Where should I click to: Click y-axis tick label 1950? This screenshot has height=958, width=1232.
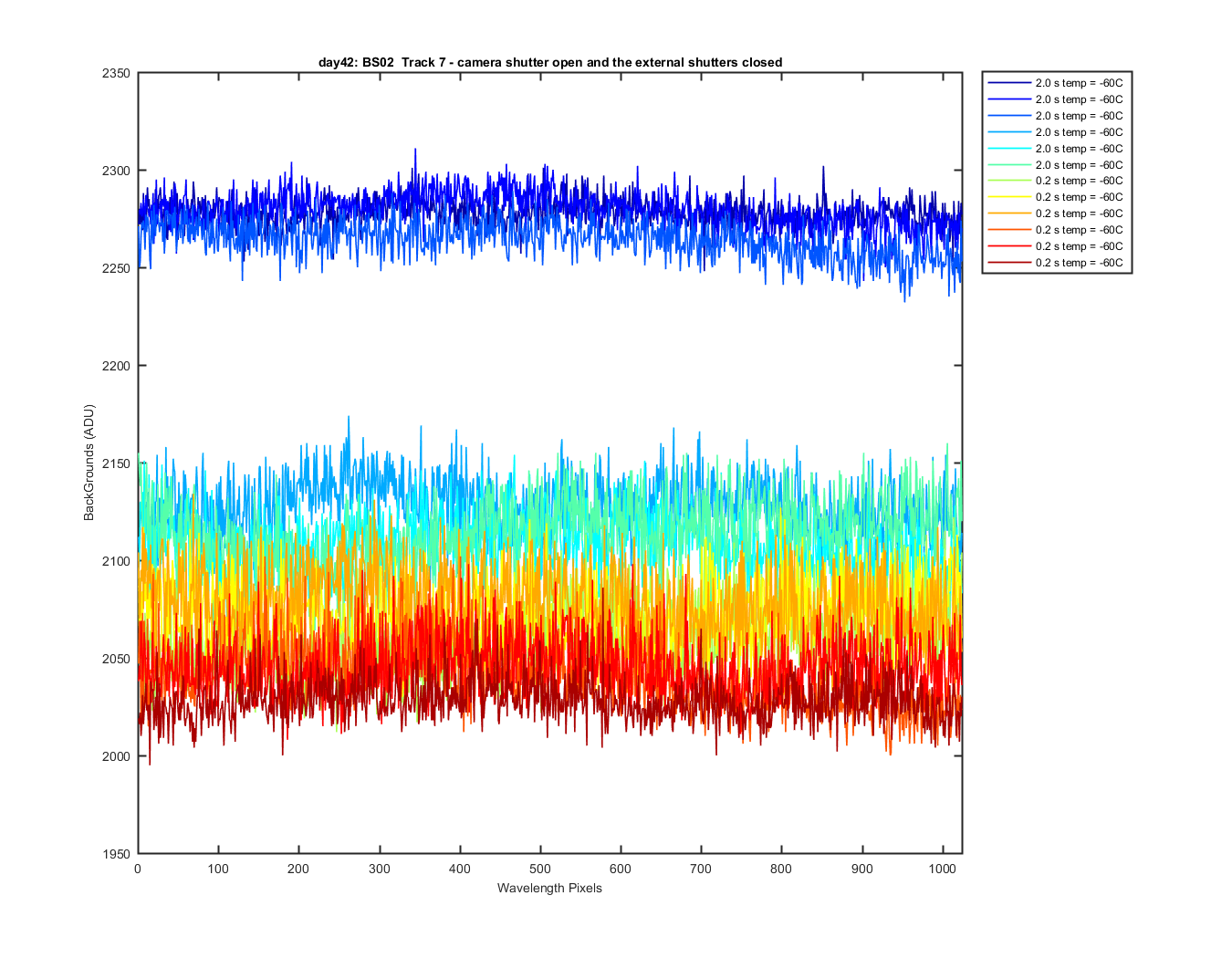coord(117,854)
